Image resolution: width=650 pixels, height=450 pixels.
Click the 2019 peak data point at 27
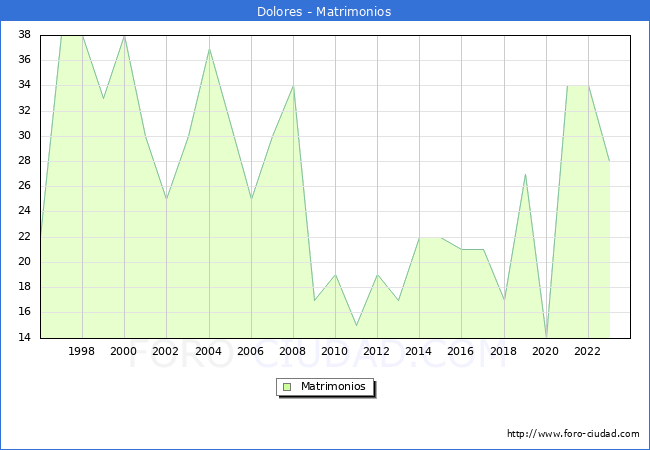click(x=525, y=174)
